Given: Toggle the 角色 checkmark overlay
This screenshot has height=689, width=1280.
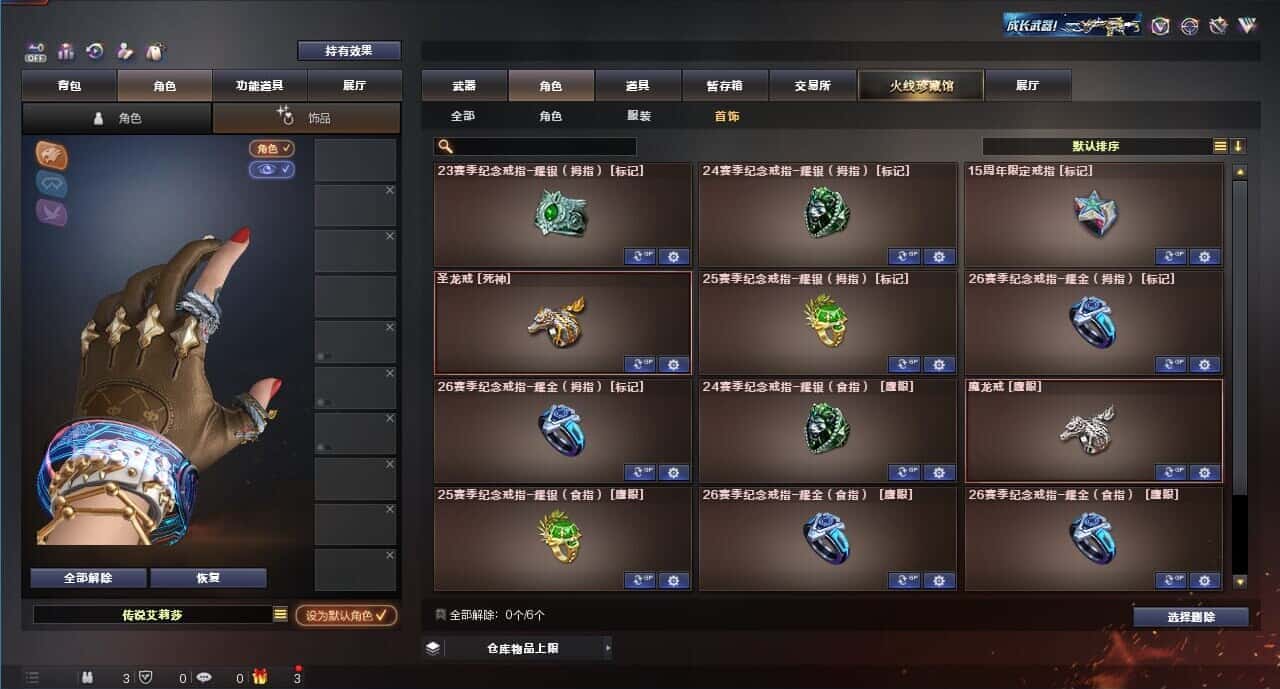Looking at the screenshot, I should pos(272,149).
